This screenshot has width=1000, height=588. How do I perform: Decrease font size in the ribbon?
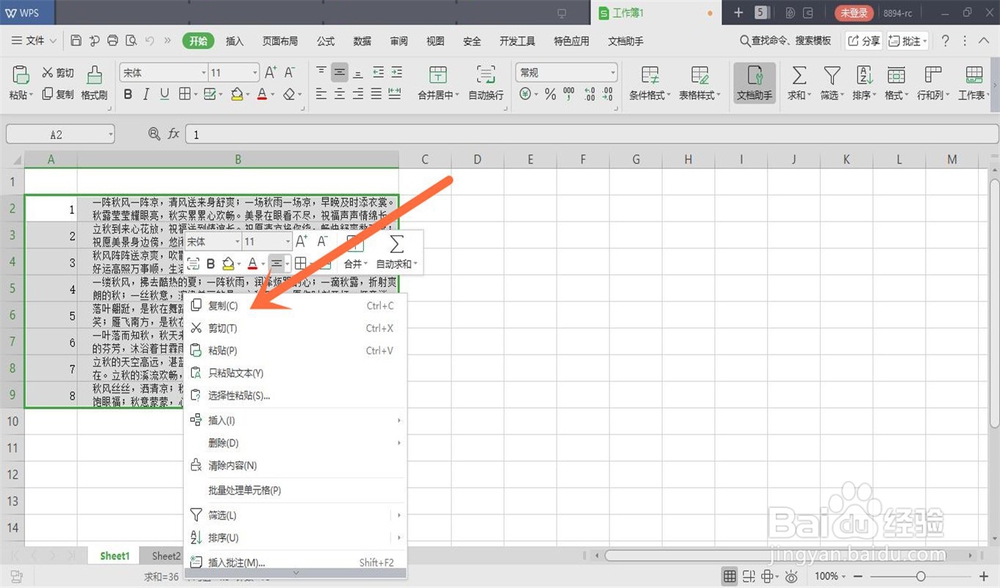pyautogui.click(x=290, y=73)
